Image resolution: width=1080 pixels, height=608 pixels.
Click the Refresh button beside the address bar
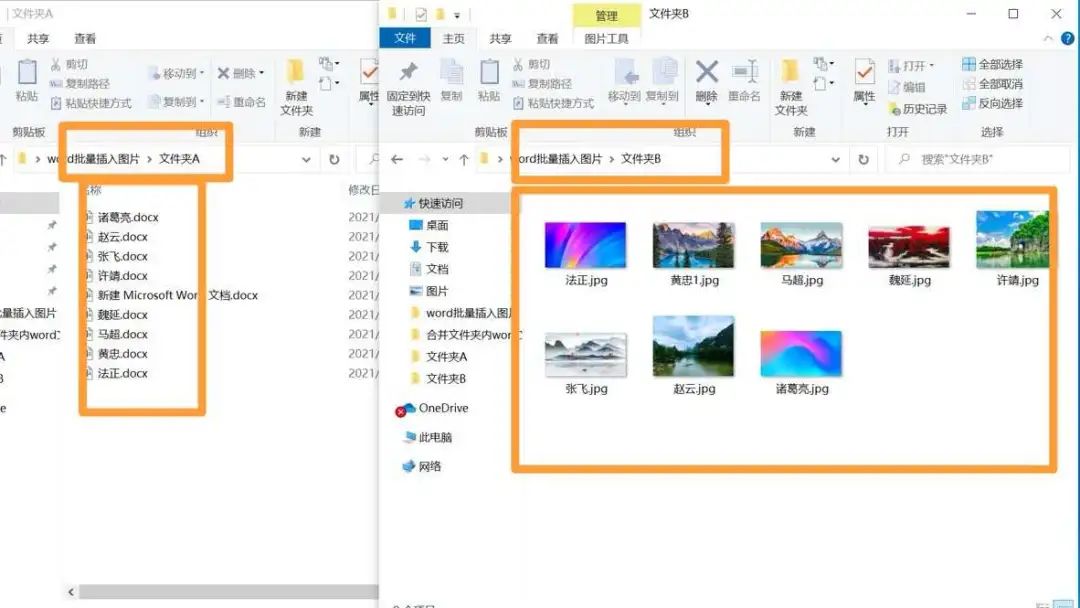pyautogui.click(x=862, y=158)
